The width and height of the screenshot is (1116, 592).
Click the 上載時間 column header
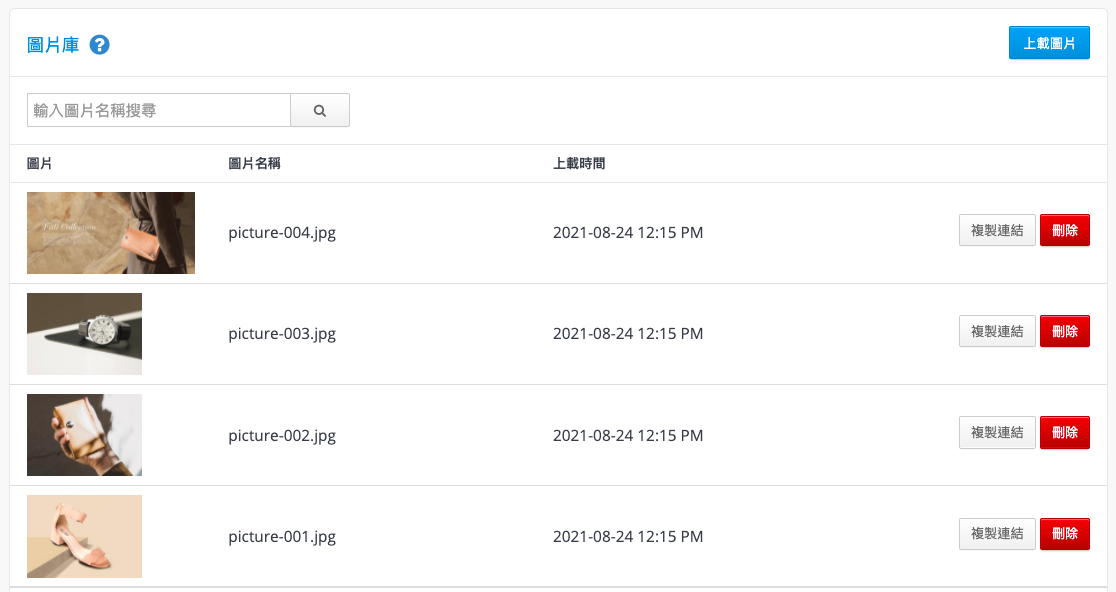[x=579, y=164]
